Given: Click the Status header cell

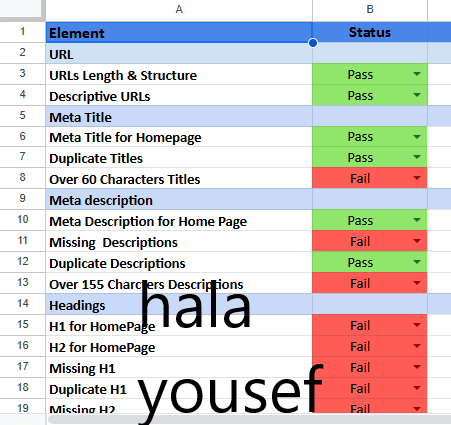Looking at the screenshot, I should coord(370,32).
